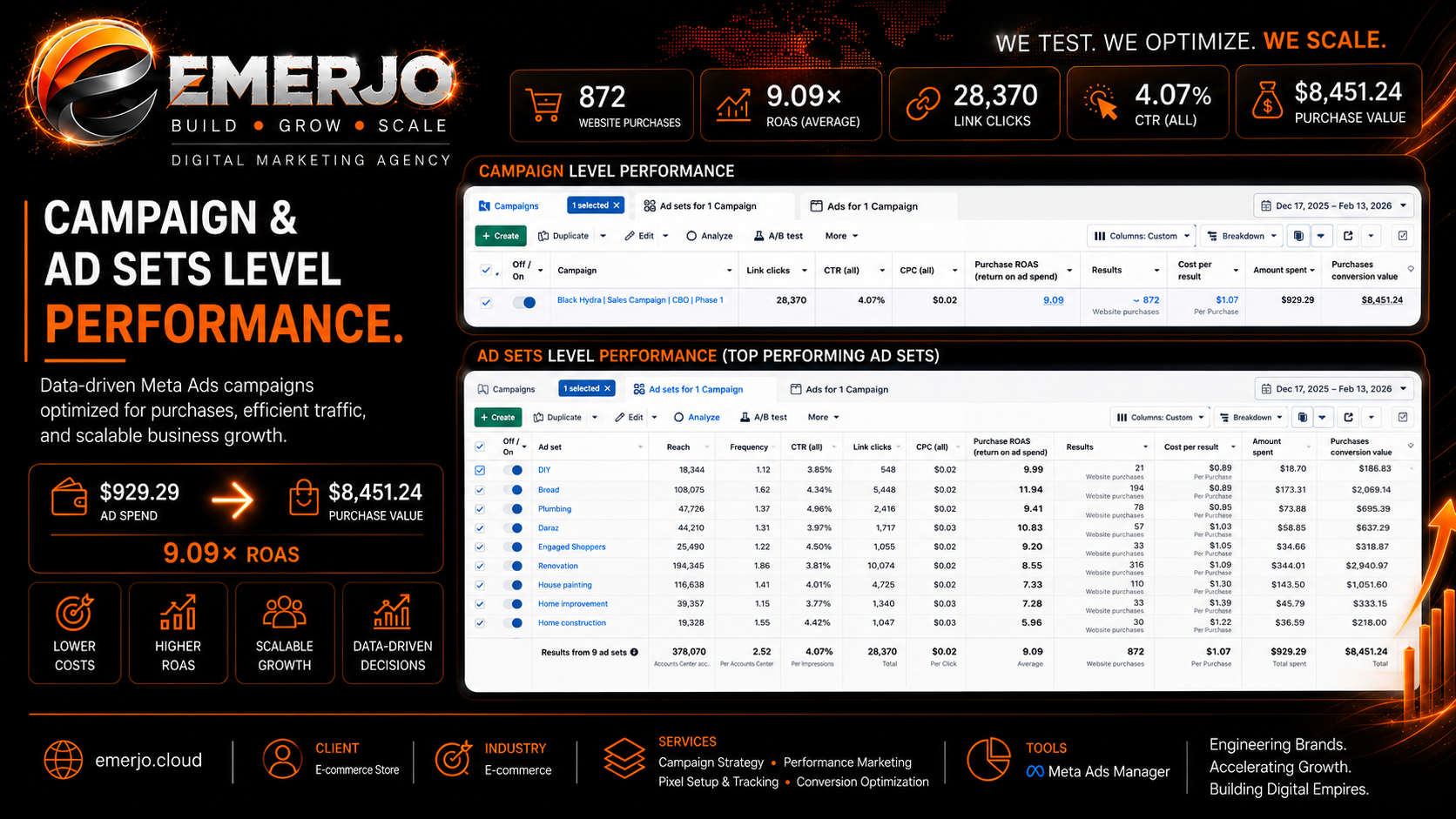
Task: Open the House painting ad set link
Action: 564,586
